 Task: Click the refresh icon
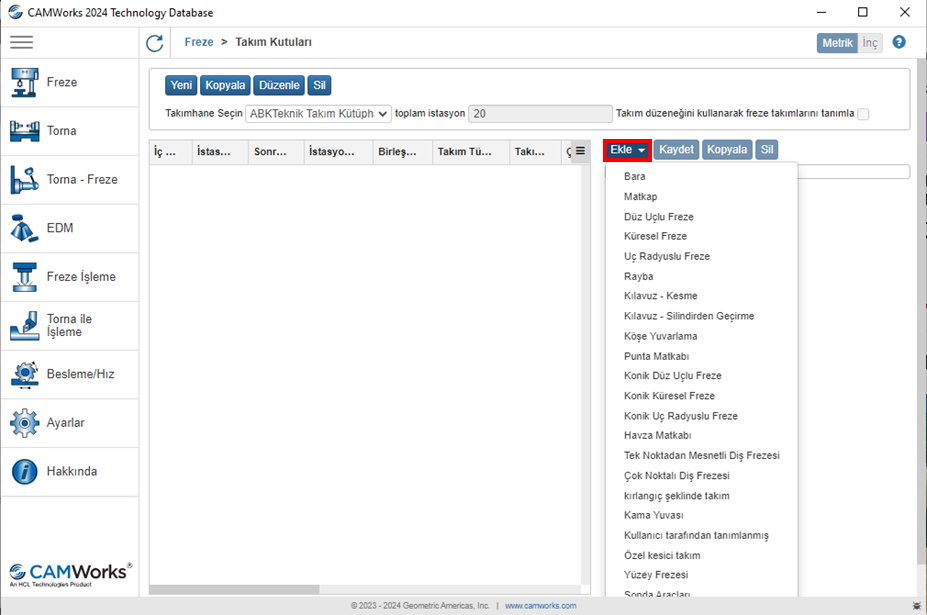click(154, 43)
